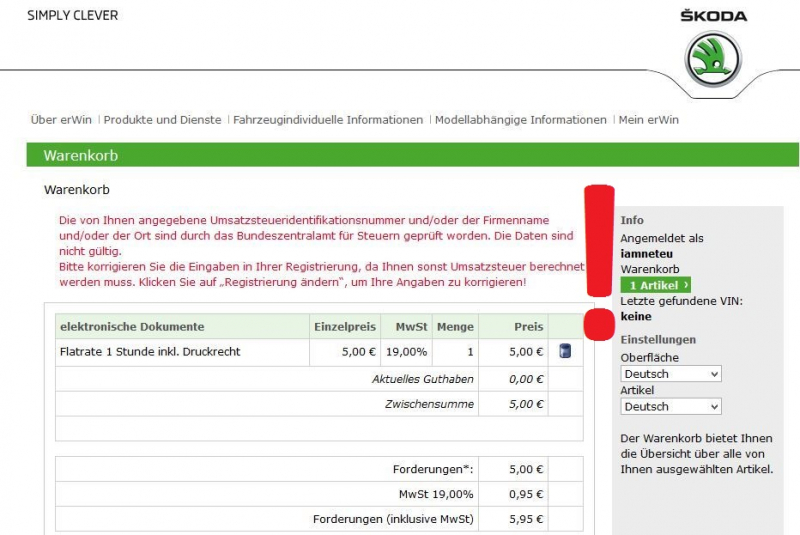Expand the Artikel language dropdown
The image size is (800, 535).
pyautogui.click(x=670, y=407)
